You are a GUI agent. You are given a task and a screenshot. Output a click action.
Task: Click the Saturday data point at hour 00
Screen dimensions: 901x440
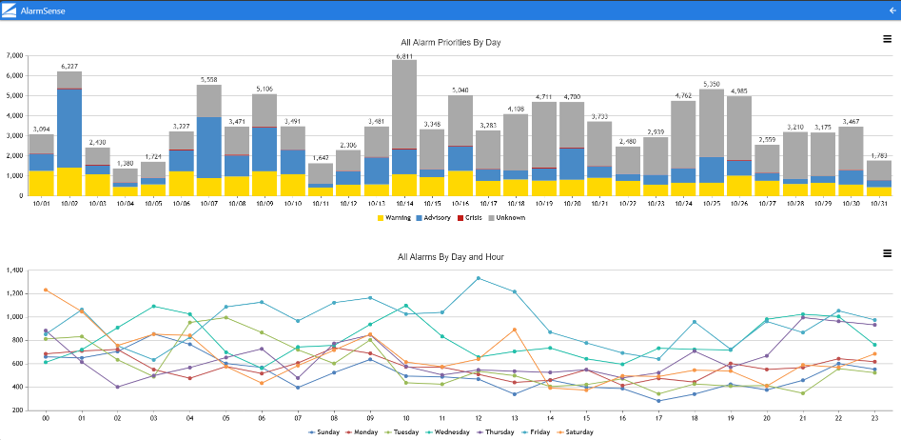pyautogui.click(x=45, y=290)
